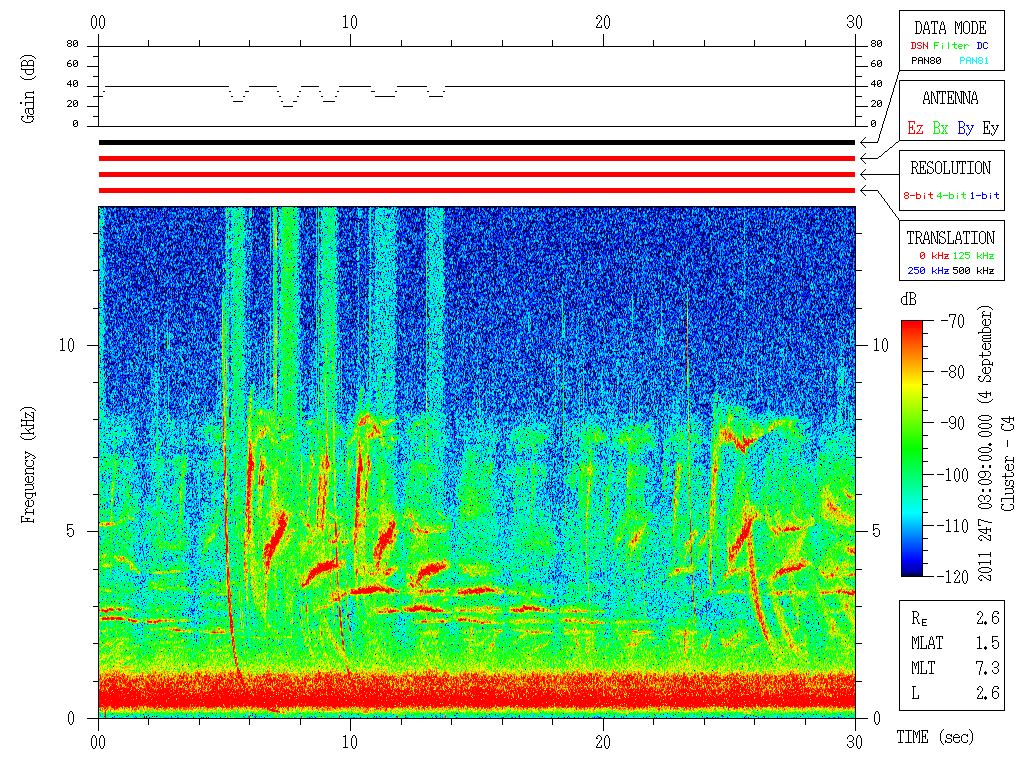The width and height of the screenshot is (1024, 768).
Task: Click the Gain (dB) axis title
Action: point(27,89)
